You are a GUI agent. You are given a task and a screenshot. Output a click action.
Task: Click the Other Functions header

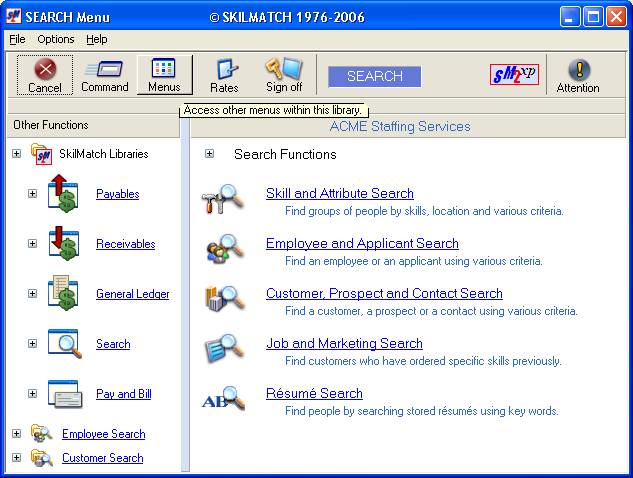51,125
